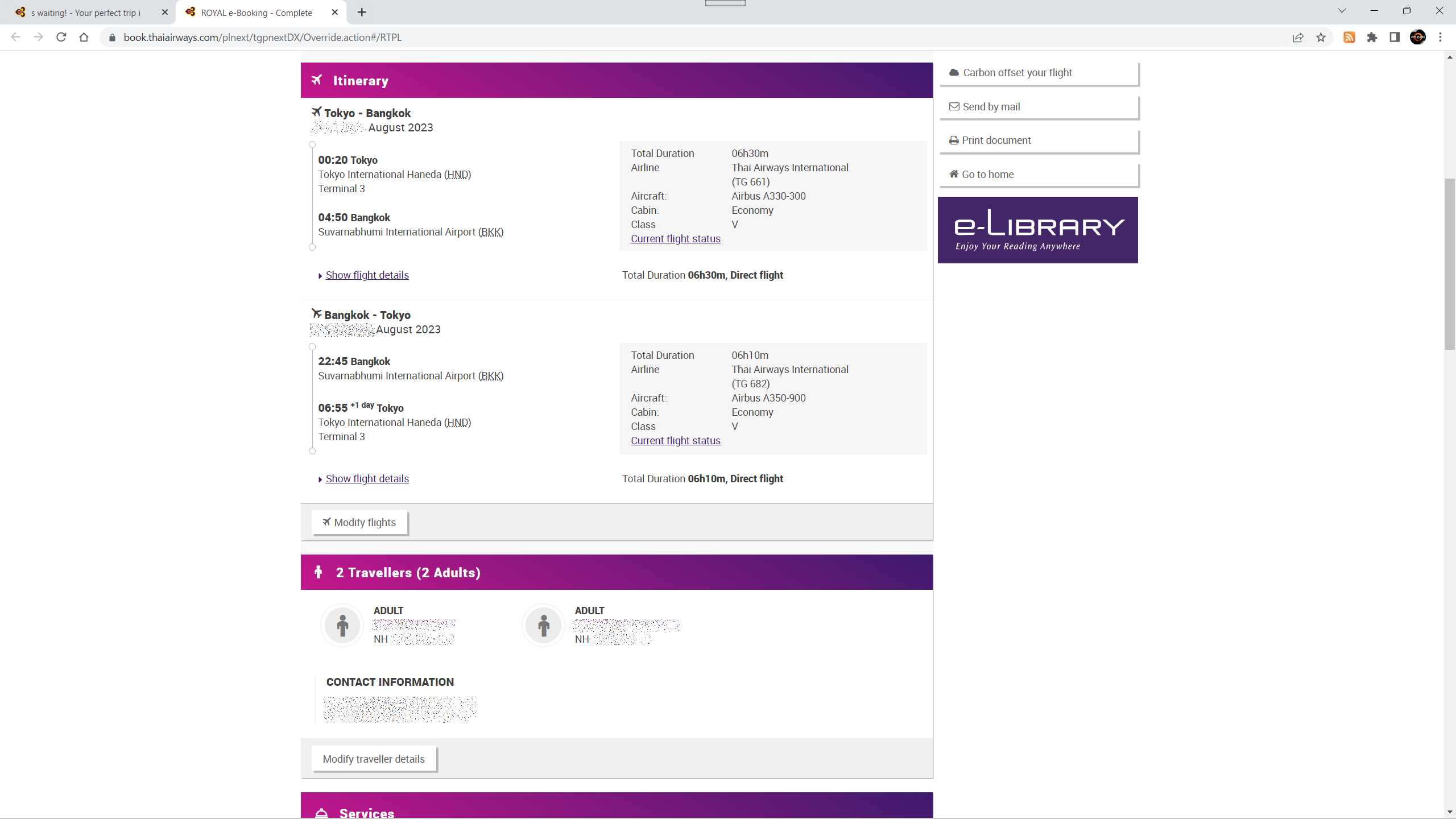
Task: Open Current flight status for TG 682
Action: point(676,441)
